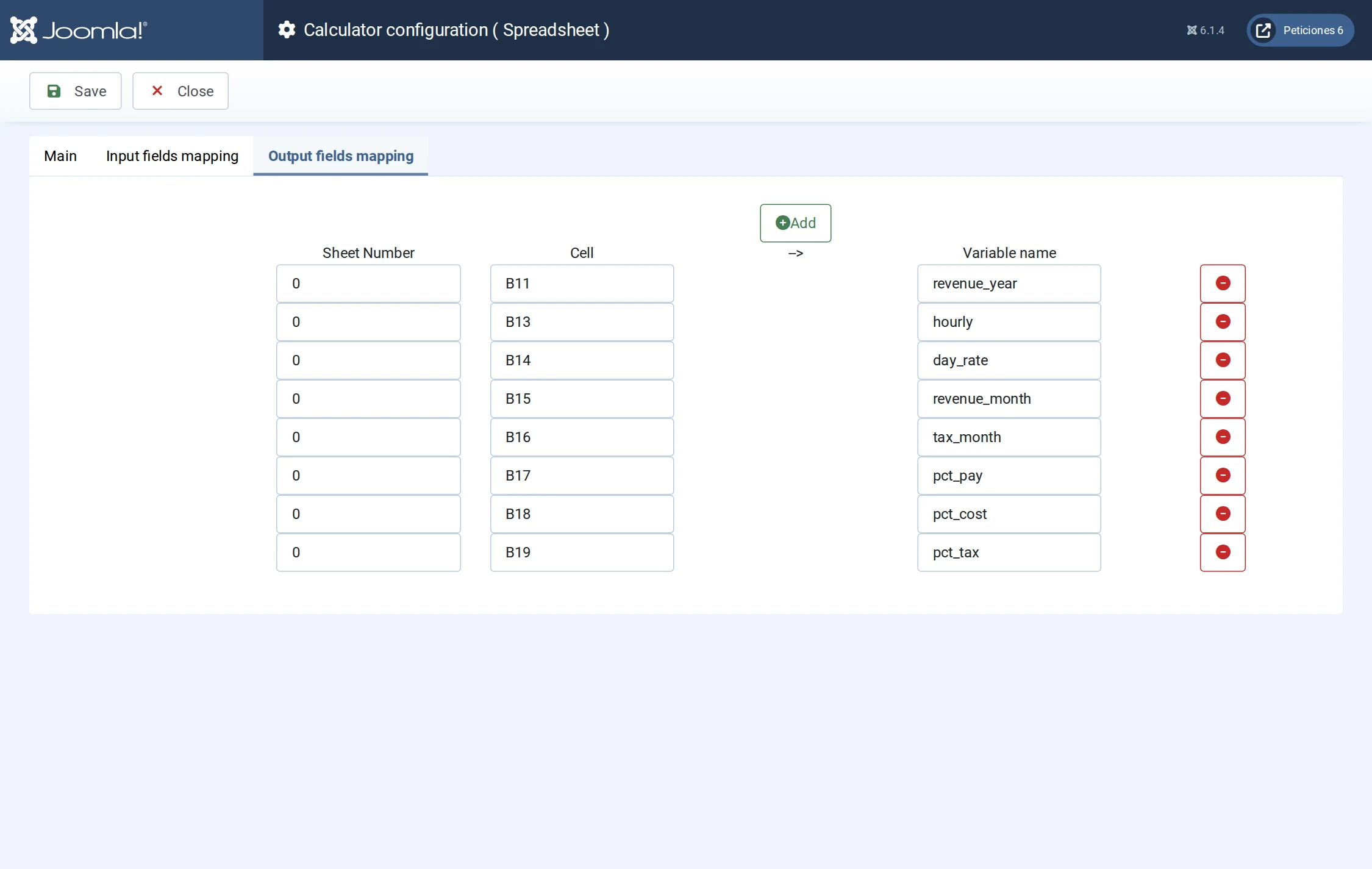1372x869 pixels.
Task: Click the Cell field containing B17
Action: [582, 476]
